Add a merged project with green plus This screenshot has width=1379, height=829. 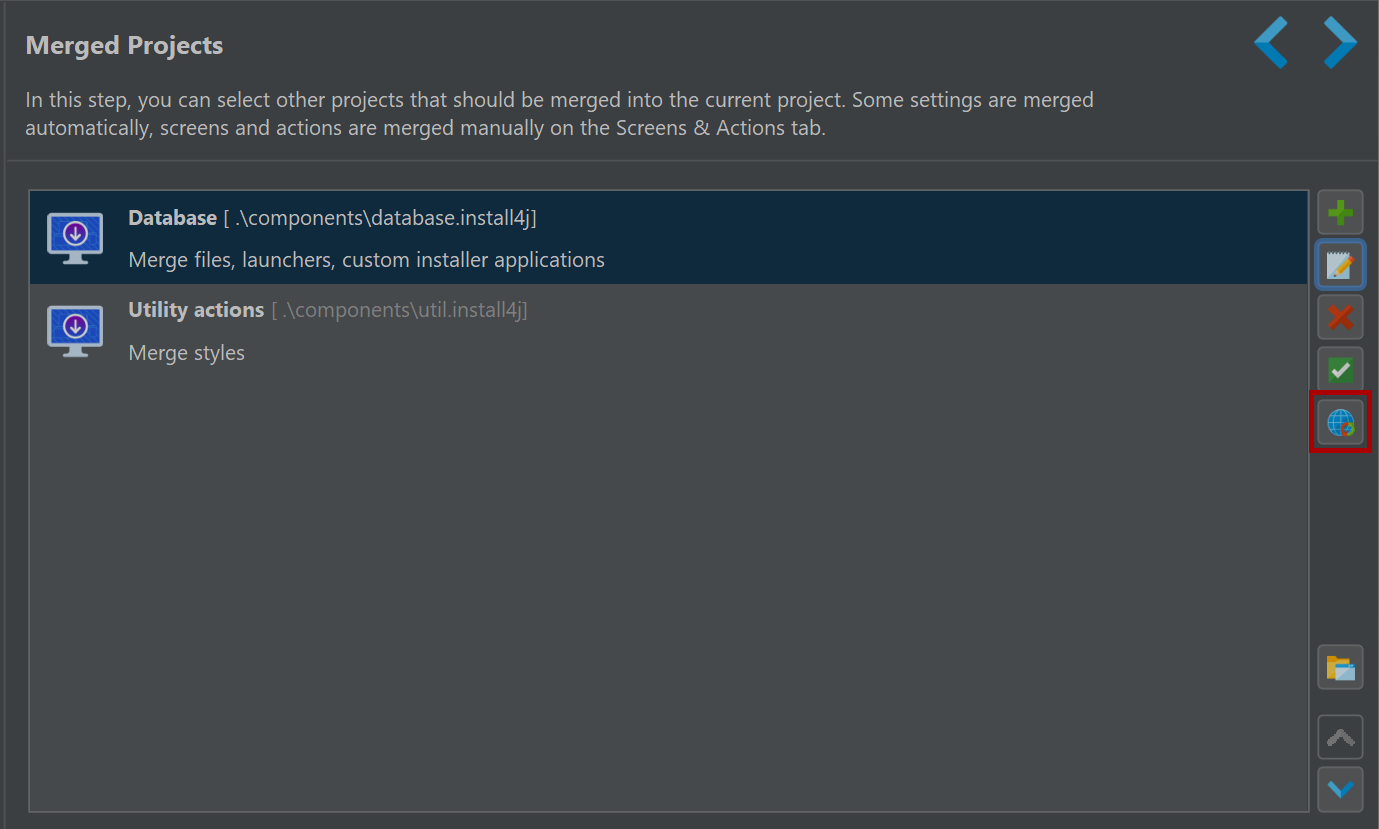click(1340, 213)
